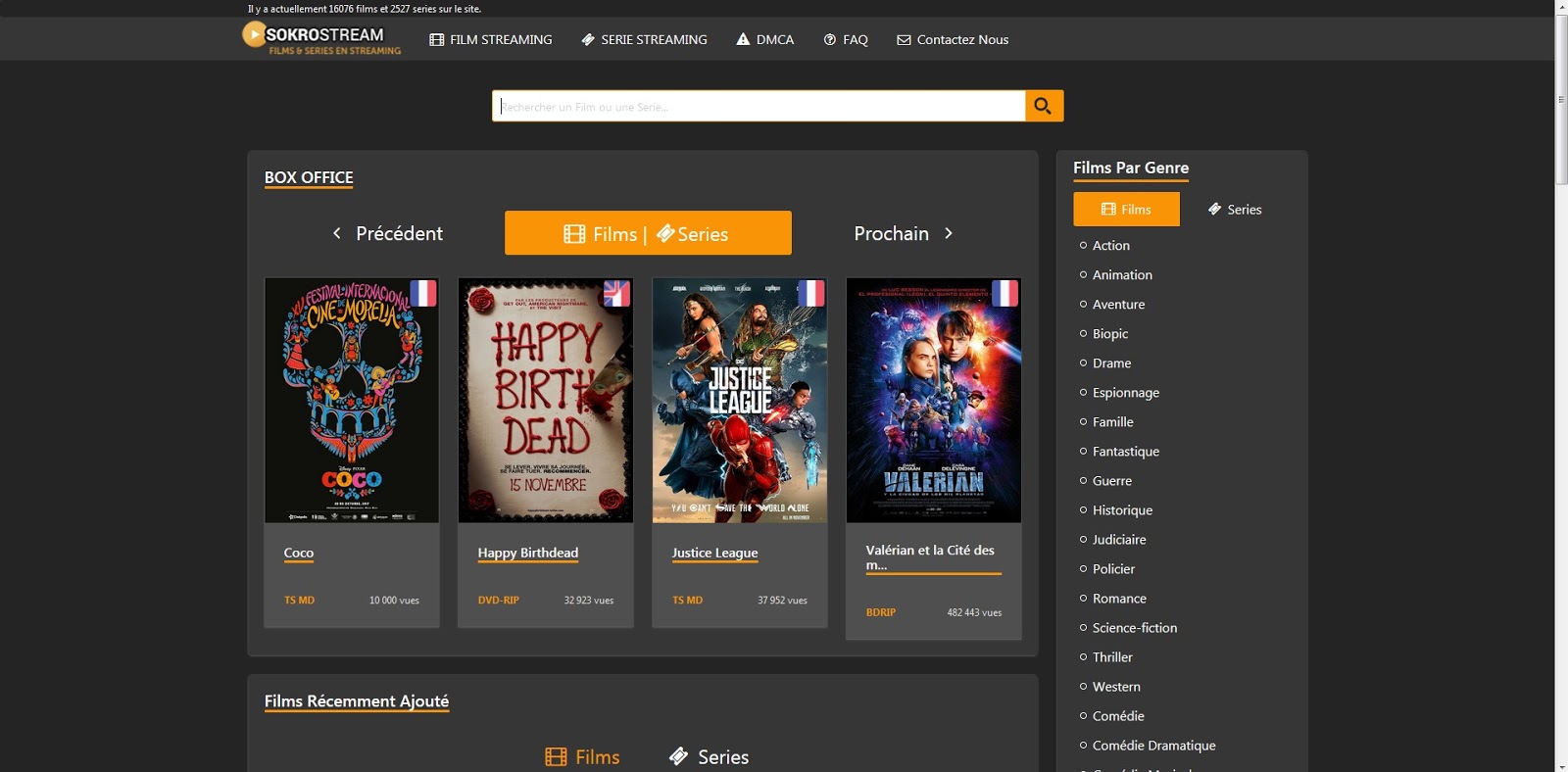Browse the Thriller genre

(1112, 656)
